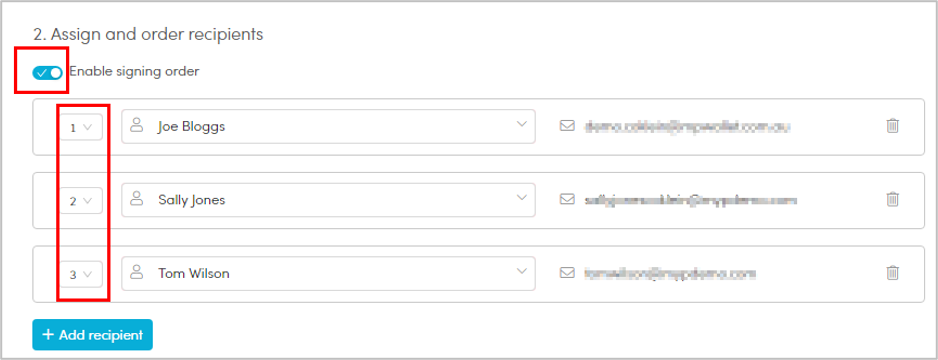The height and width of the screenshot is (360, 938).
Task: Click the envelope icon in Tom Wilson row
Action: pos(567,273)
